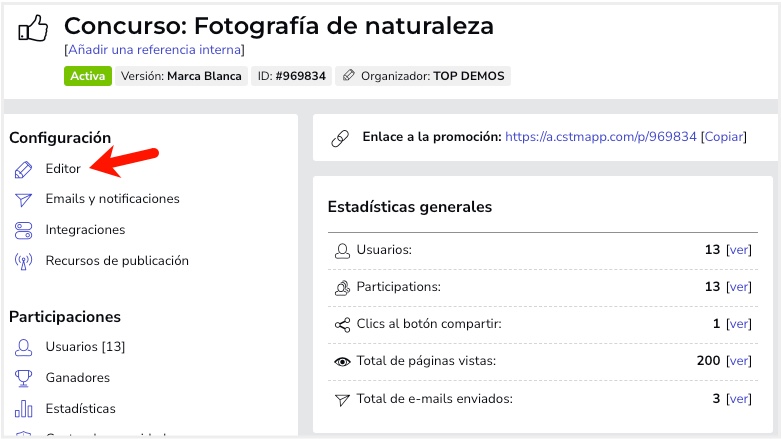Click the Usuarios [13] person icon in sidebar
The height and width of the screenshot is (439, 781).
23,347
